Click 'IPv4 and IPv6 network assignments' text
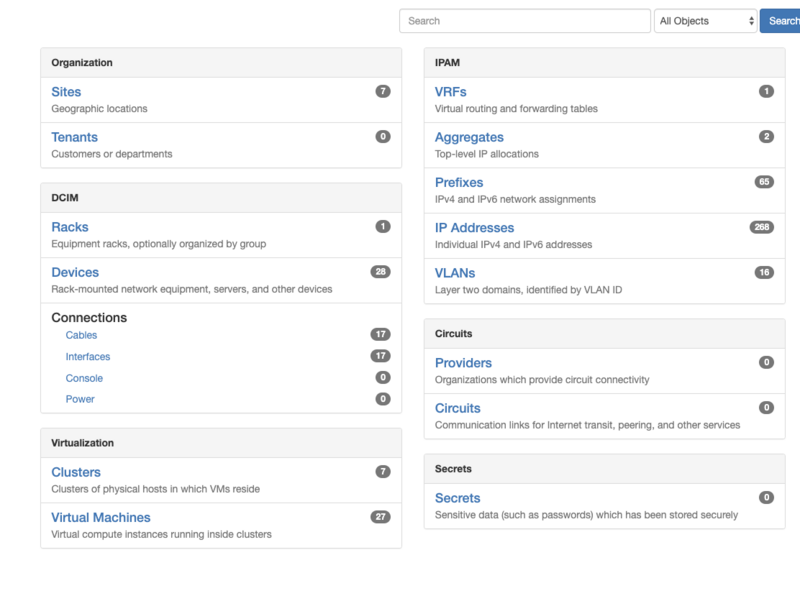Viewport: 800px width, 600px height. [x=515, y=199]
